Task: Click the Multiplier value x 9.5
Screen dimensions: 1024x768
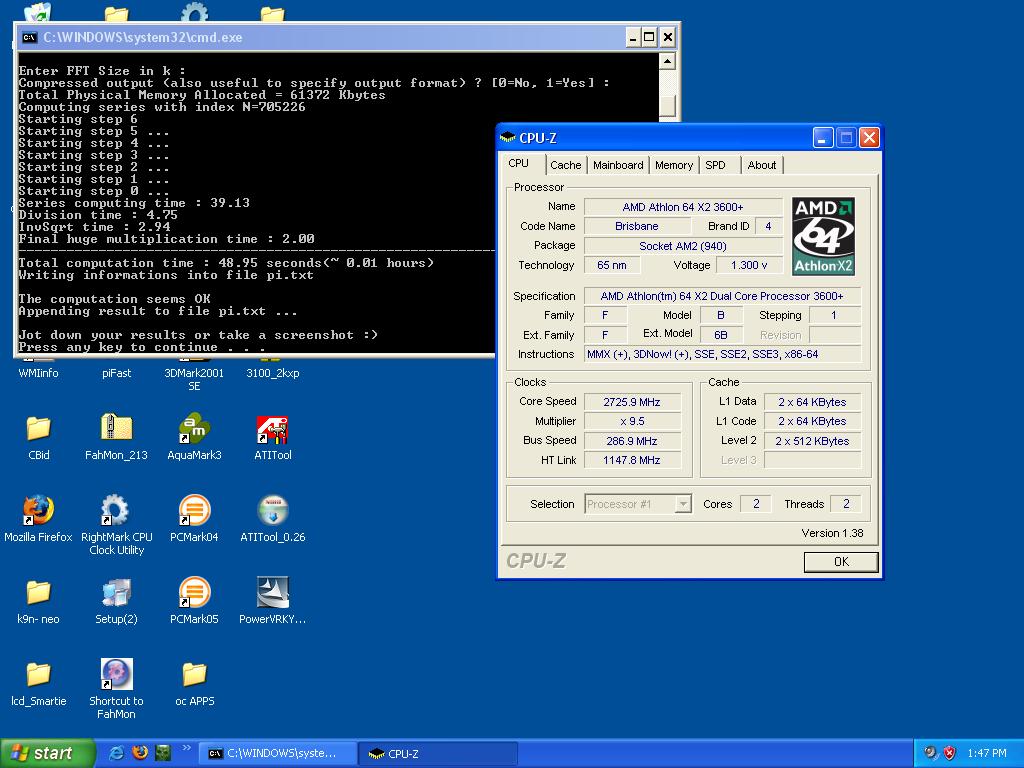Action: pyautogui.click(x=632, y=421)
